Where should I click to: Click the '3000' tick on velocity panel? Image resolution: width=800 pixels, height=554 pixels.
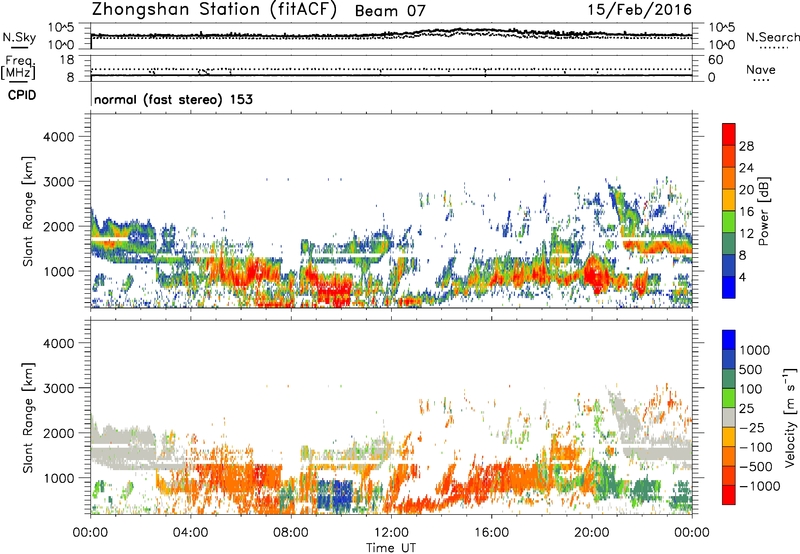pos(58,388)
